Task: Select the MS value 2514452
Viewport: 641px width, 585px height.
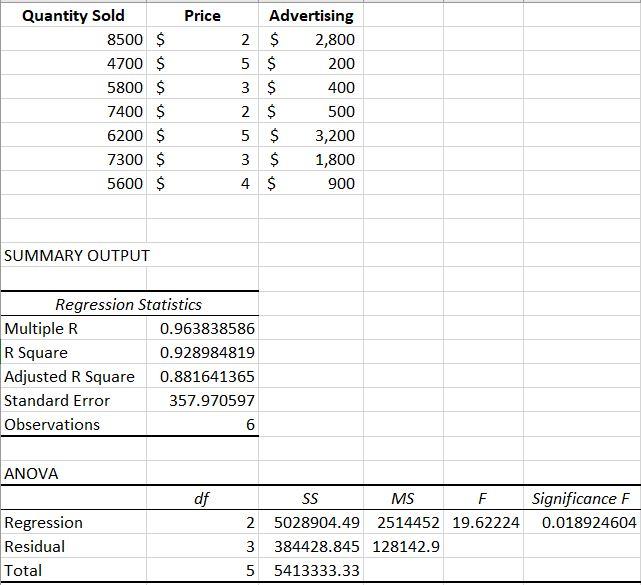Action: 403,522
